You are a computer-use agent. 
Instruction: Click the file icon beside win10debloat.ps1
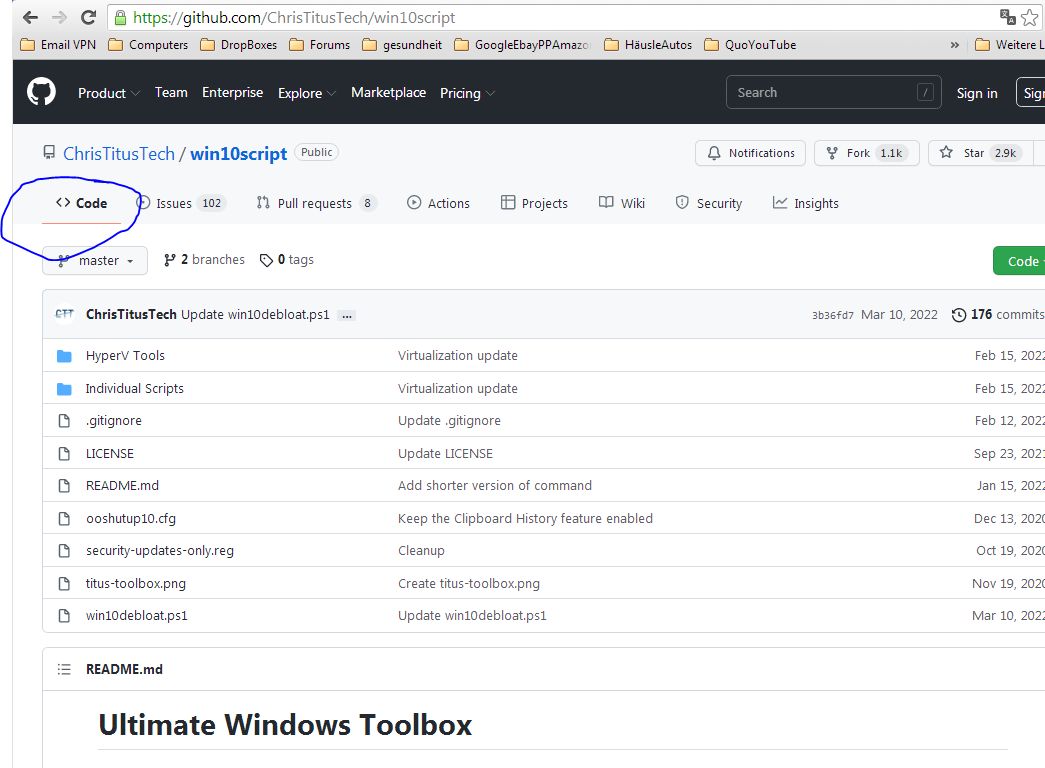(64, 615)
